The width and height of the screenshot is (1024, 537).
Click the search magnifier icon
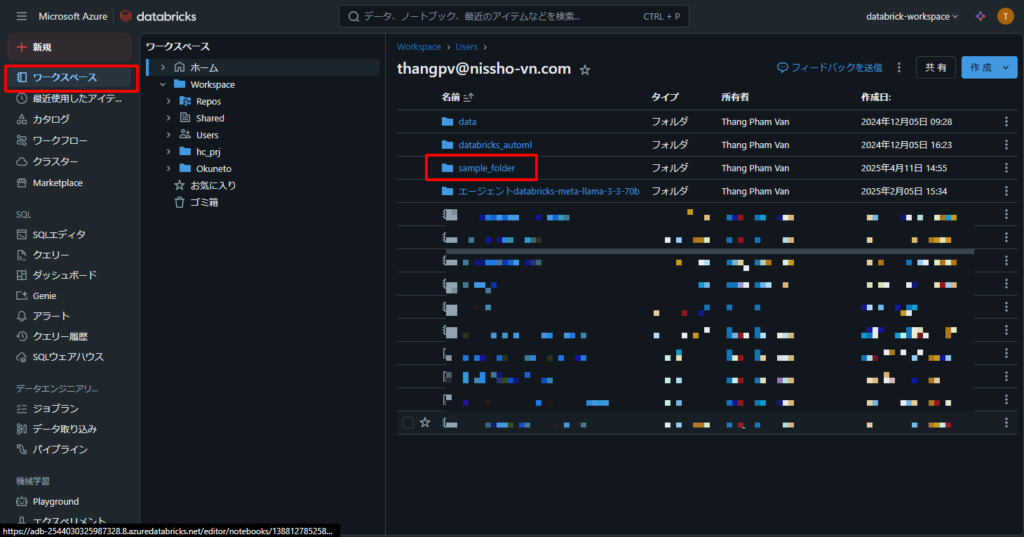(x=353, y=16)
